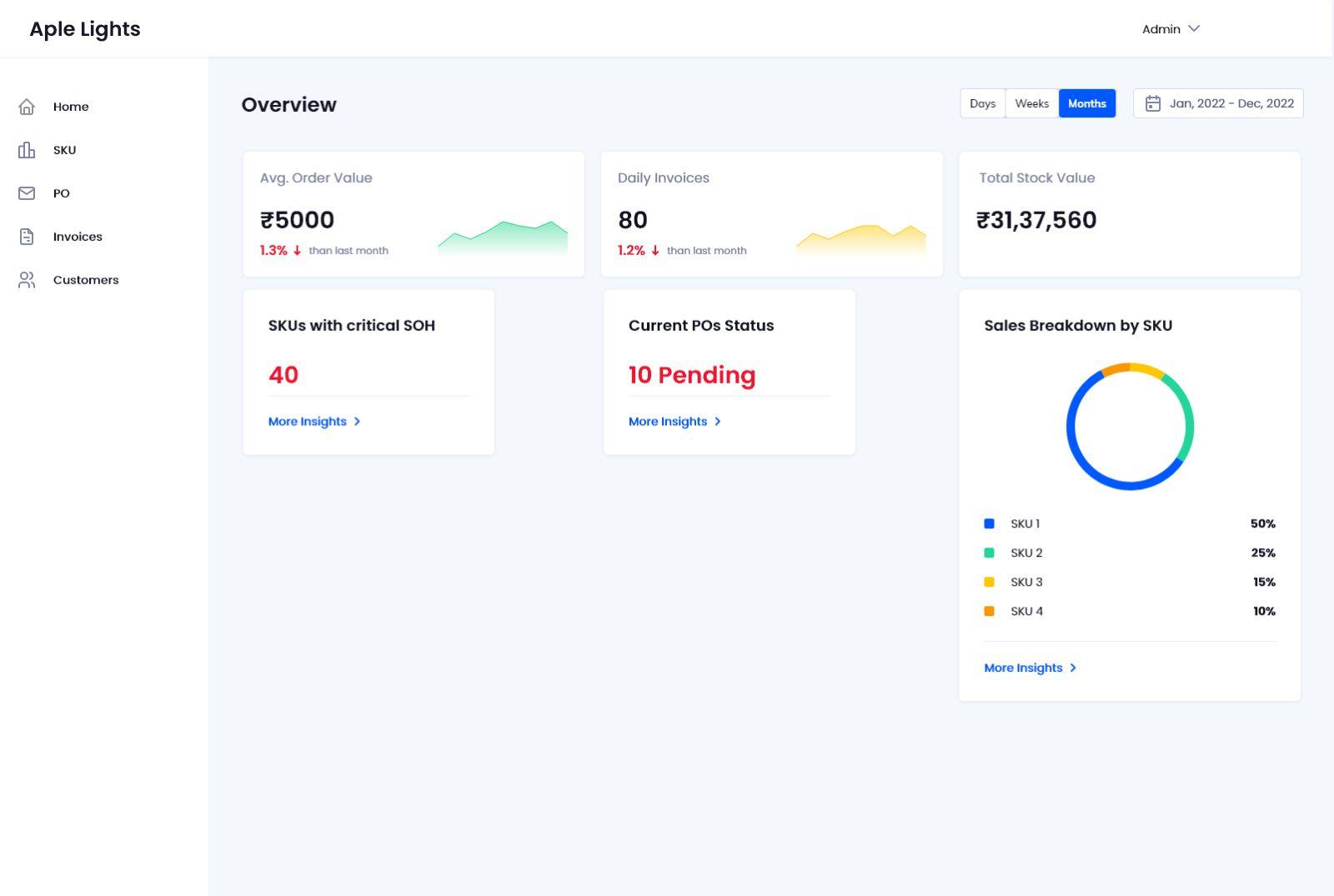Click the calendar icon in date range
The image size is (1334, 896).
1152,103
